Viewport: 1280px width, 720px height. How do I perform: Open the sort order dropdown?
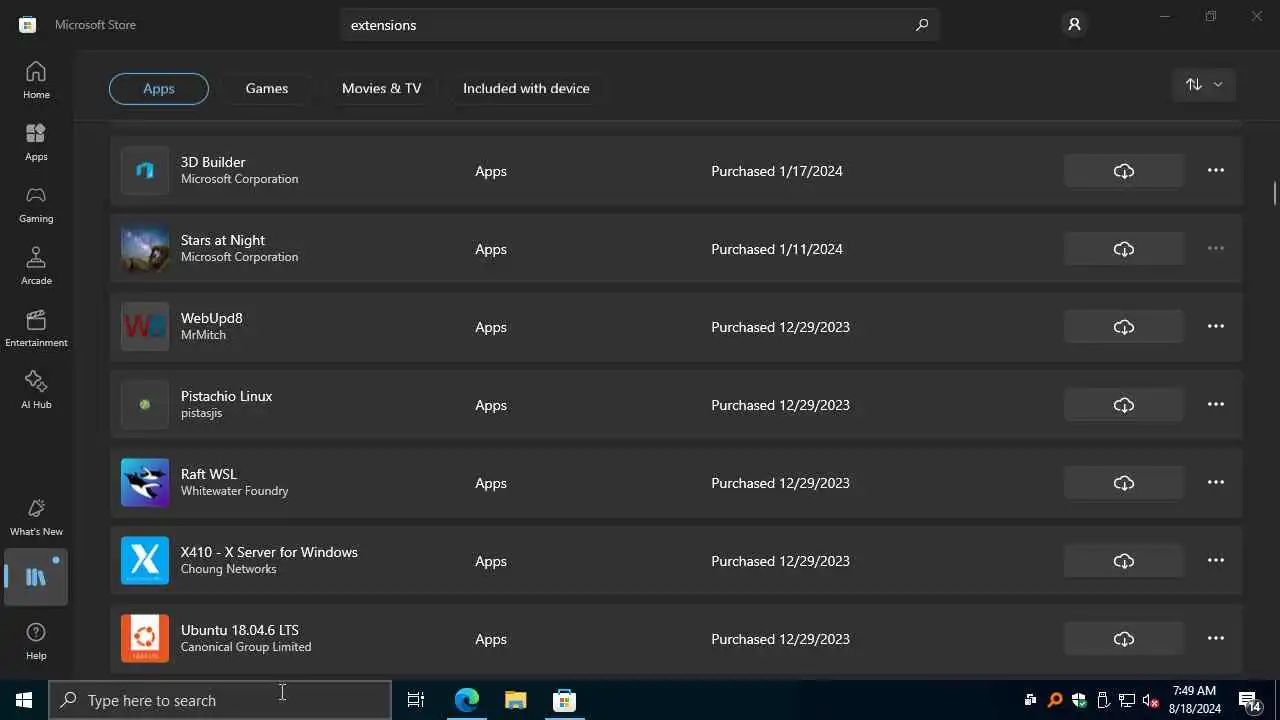pos(1204,85)
